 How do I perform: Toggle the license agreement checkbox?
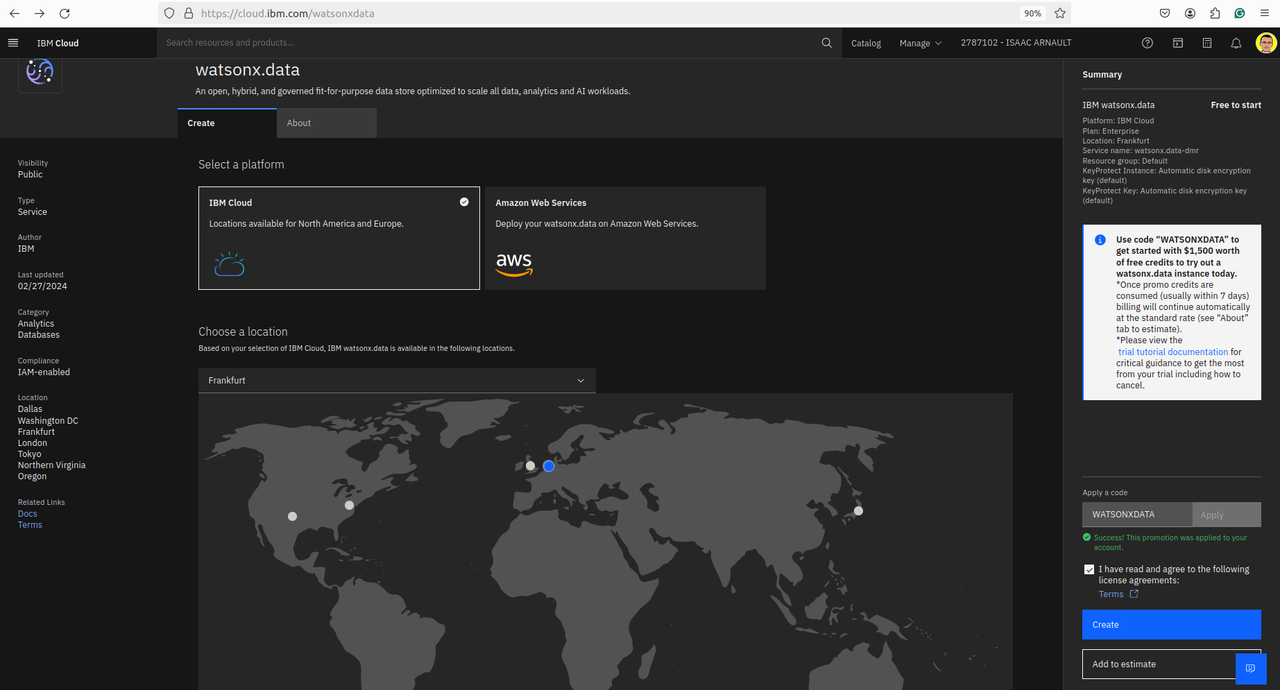pos(1089,569)
